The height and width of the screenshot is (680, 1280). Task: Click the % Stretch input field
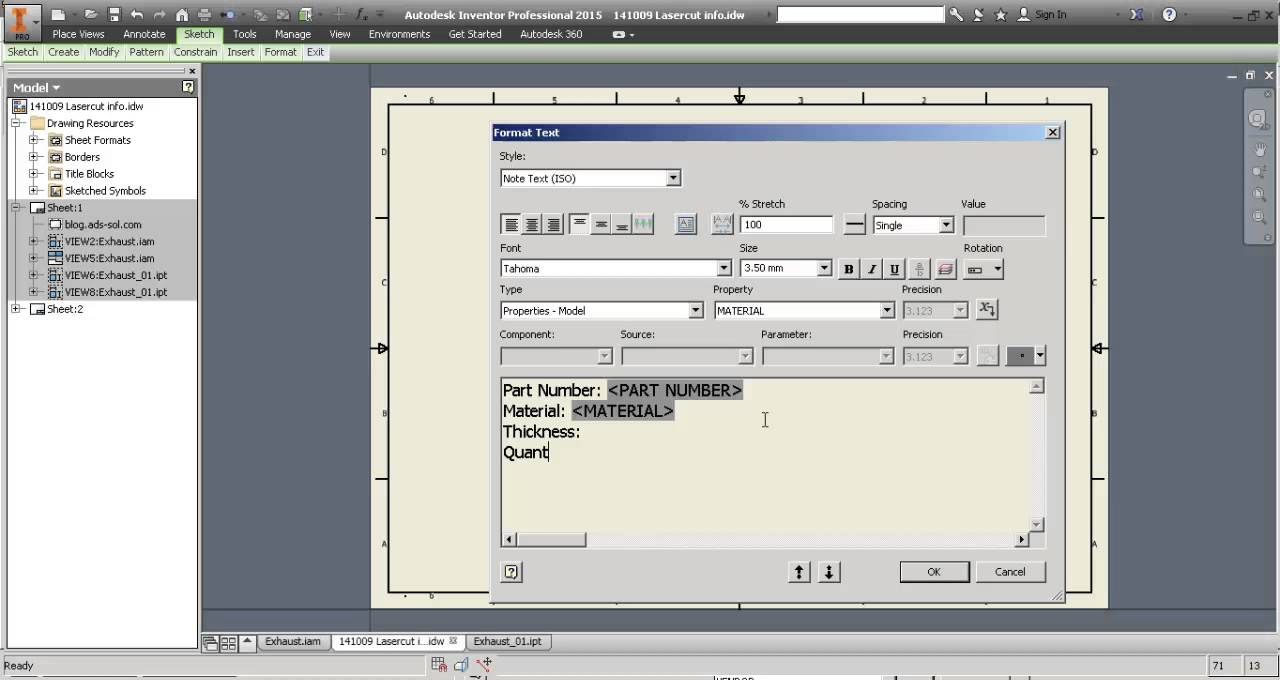787,225
